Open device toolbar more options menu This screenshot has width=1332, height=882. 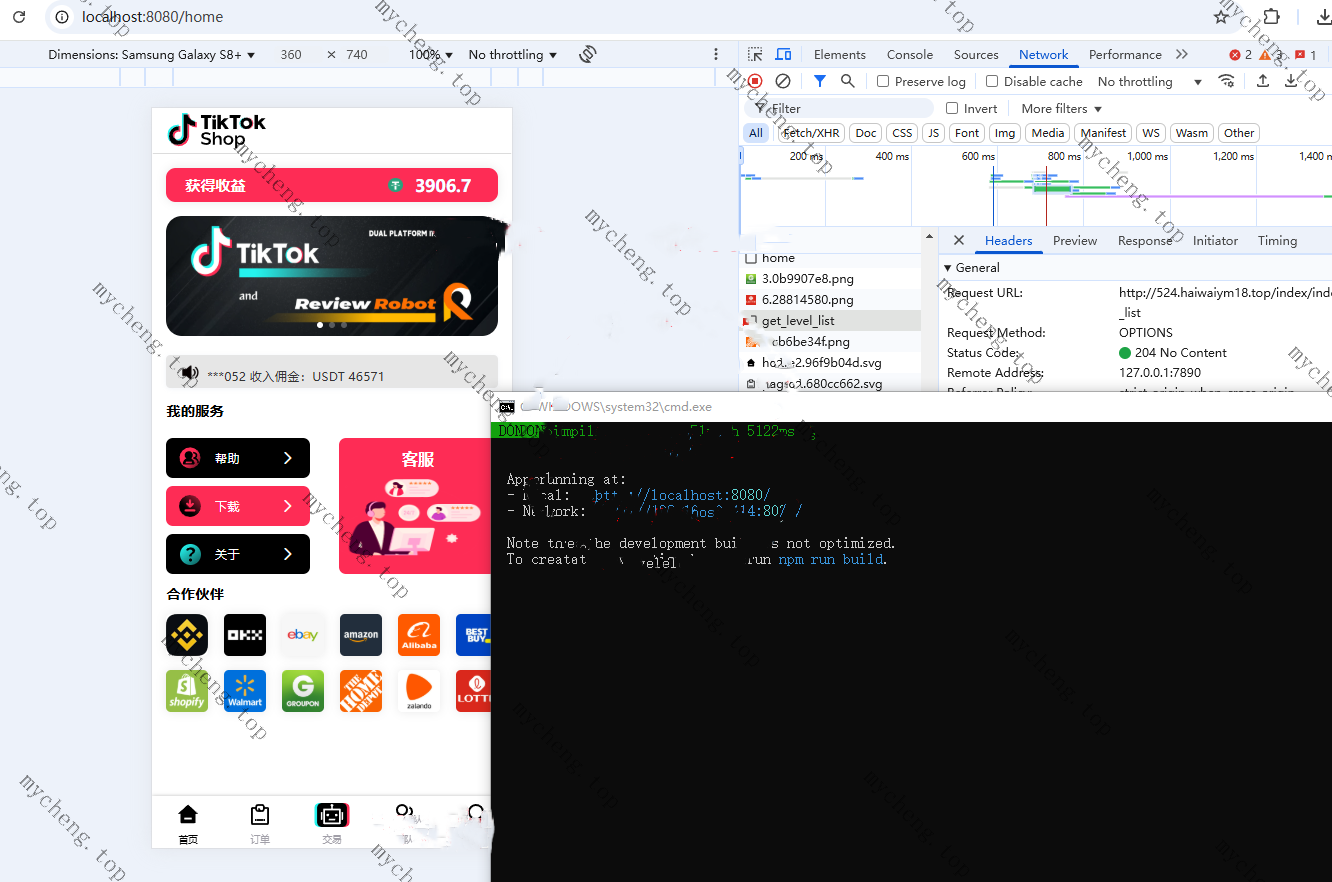pyautogui.click(x=716, y=55)
